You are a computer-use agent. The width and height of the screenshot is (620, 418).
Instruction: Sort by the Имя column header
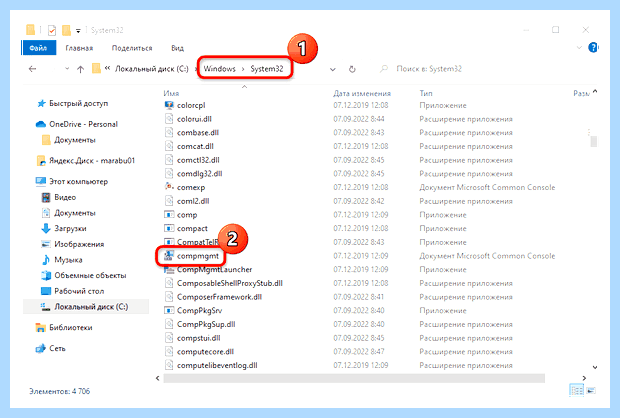point(171,93)
